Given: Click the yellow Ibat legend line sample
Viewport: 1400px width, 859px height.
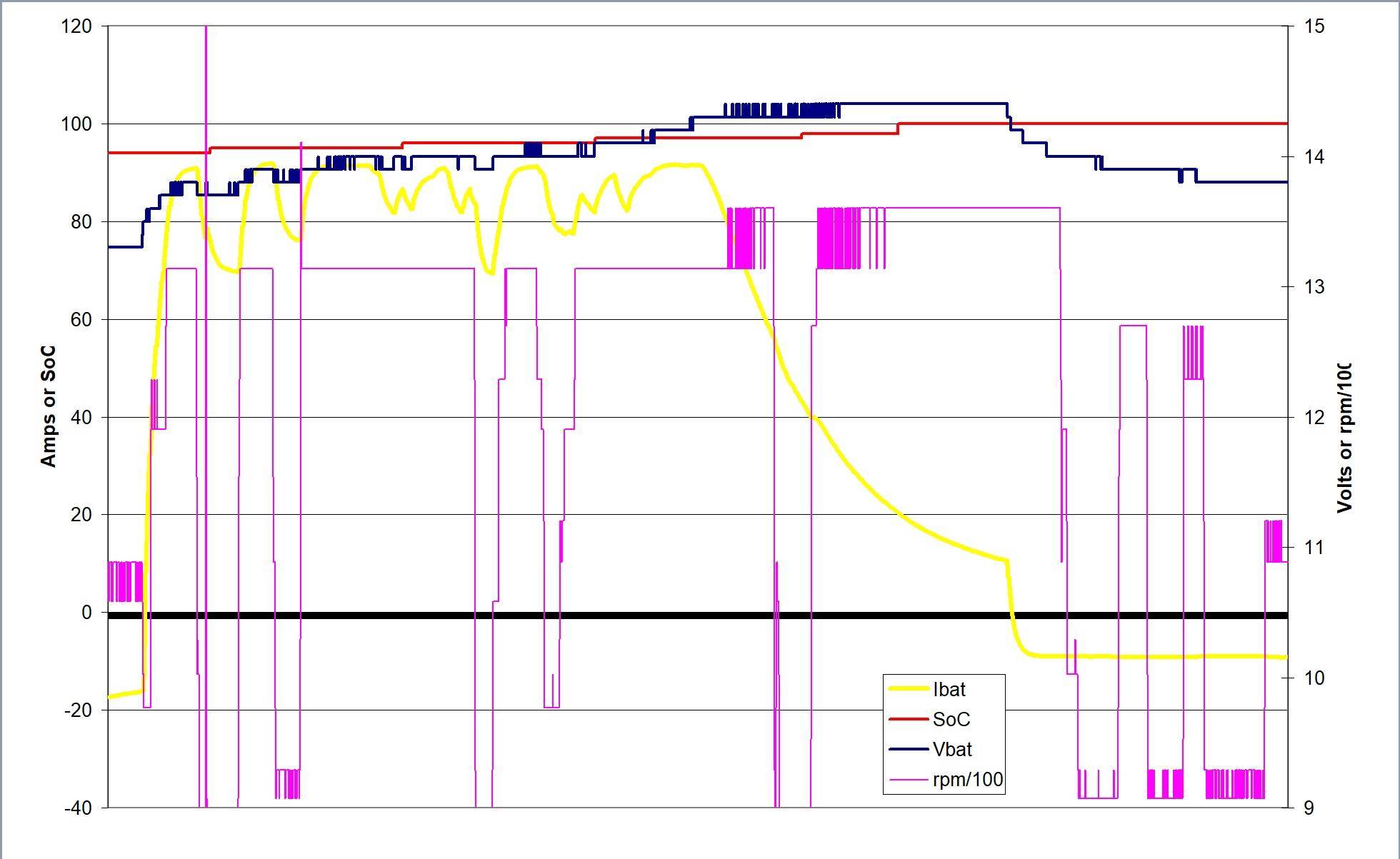Looking at the screenshot, I should coord(908,689).
